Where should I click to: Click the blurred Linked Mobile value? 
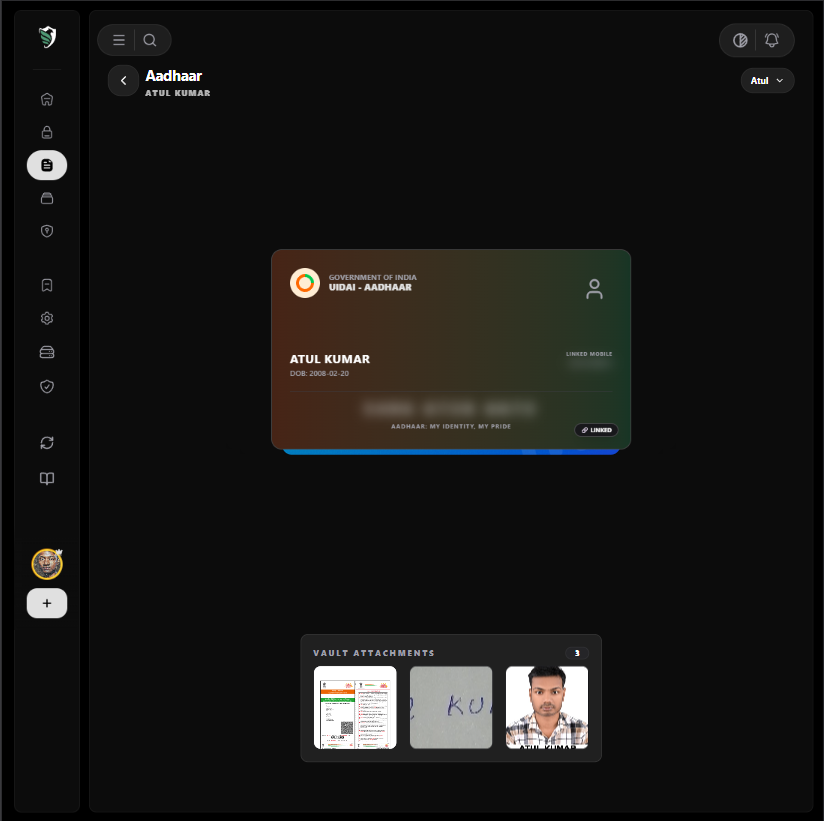(589, 364)
